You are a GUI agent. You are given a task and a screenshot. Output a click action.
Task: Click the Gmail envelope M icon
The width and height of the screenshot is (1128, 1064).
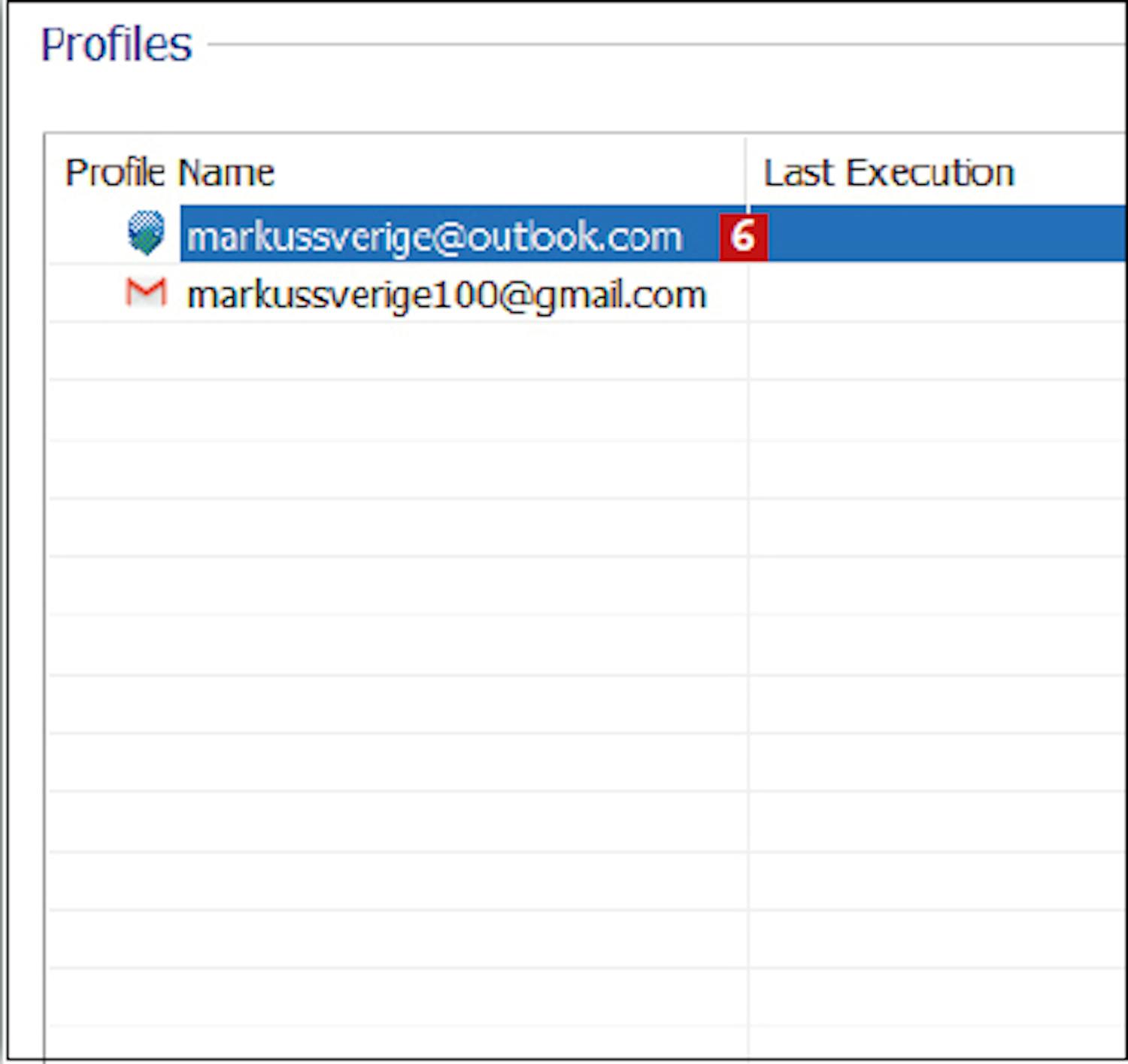pyautogui.click(x=146, y=293)
